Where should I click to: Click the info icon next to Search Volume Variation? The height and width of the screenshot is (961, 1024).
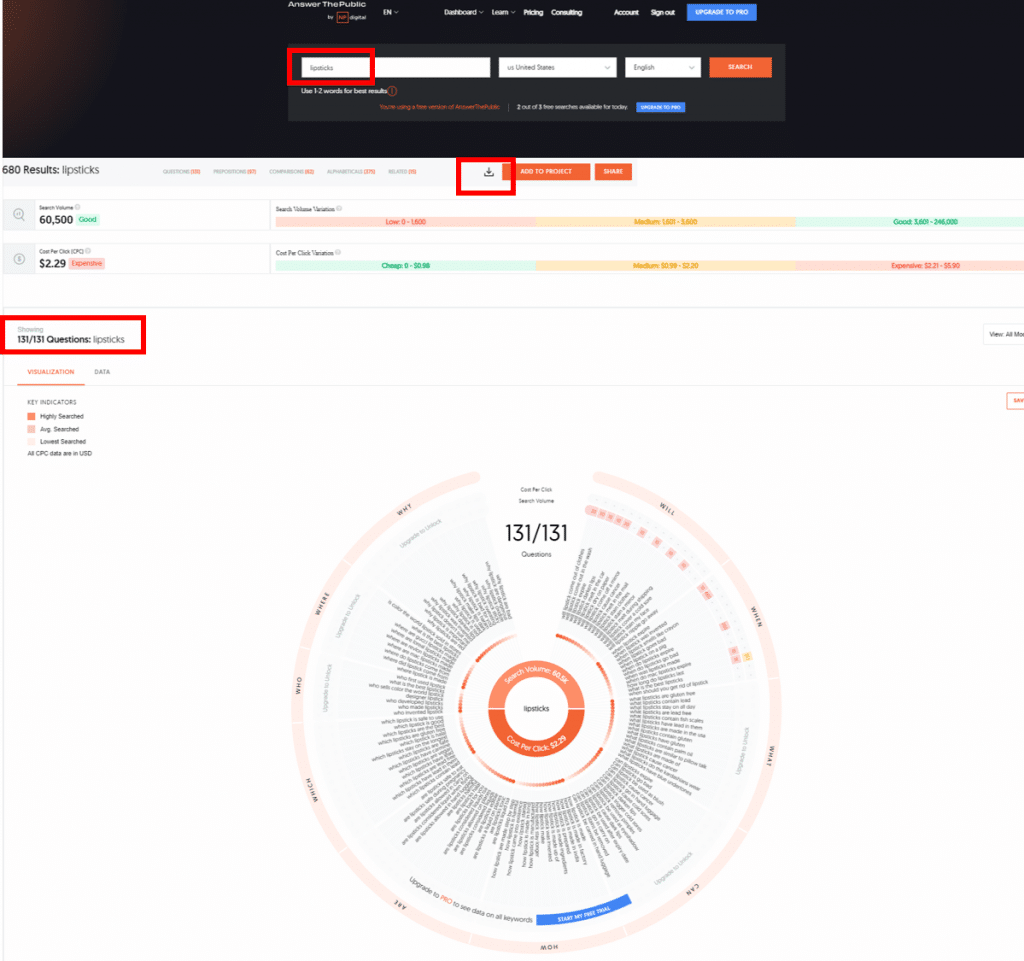(340, 209)
